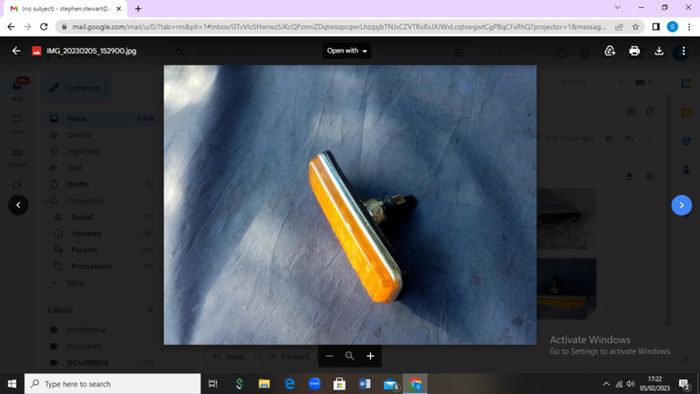
Task: Open the viewer's more options menu
Action: [x=683, y=51]
